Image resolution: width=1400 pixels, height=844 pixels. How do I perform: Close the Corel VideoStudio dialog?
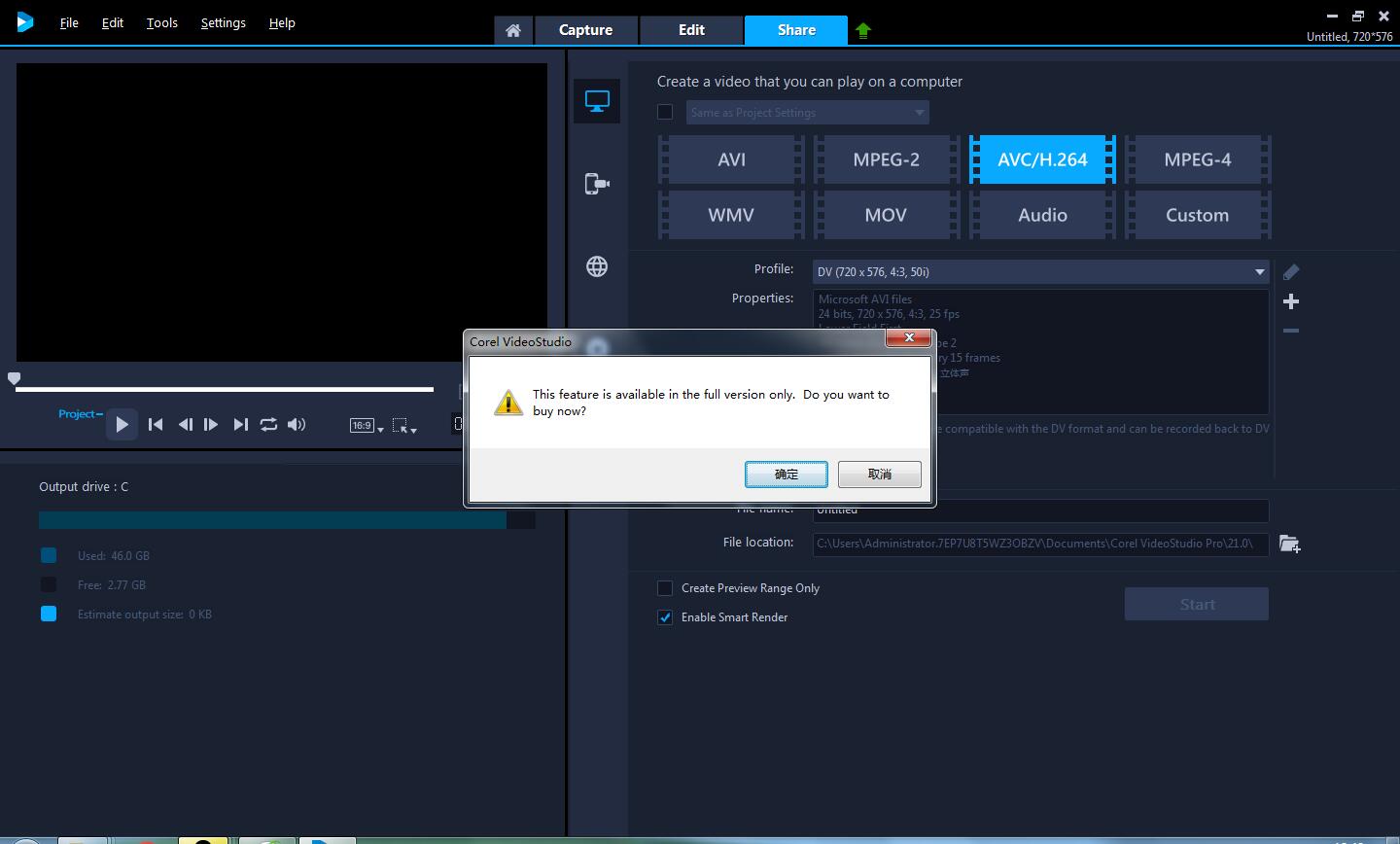click(x=909, y=337)
